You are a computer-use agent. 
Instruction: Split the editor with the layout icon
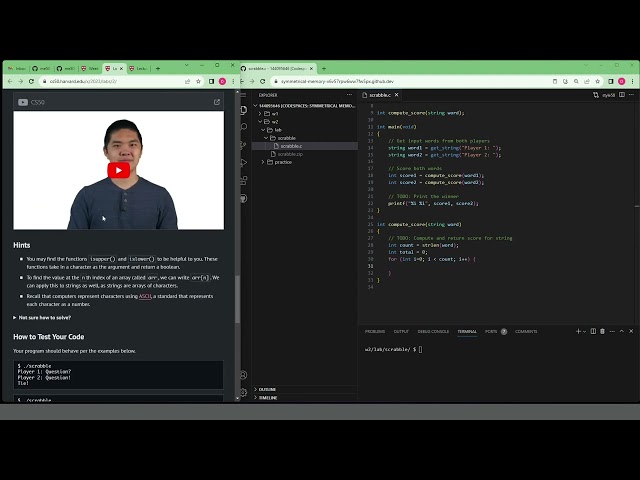(x=622, y=95)
